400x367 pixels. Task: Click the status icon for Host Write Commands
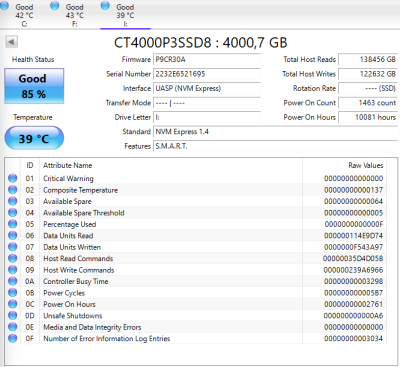[13, 270]
